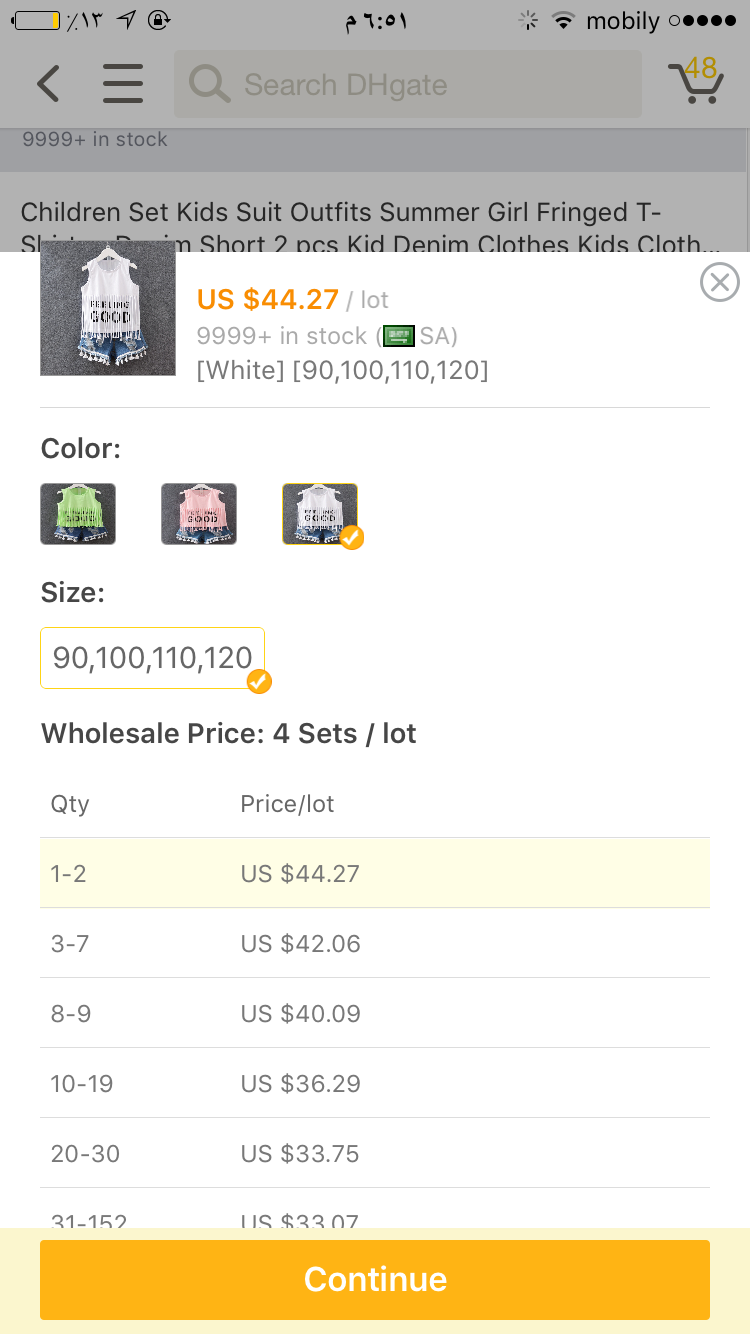
Task: Tap the SA country flag icon
Action: click(x=399, y=336)
